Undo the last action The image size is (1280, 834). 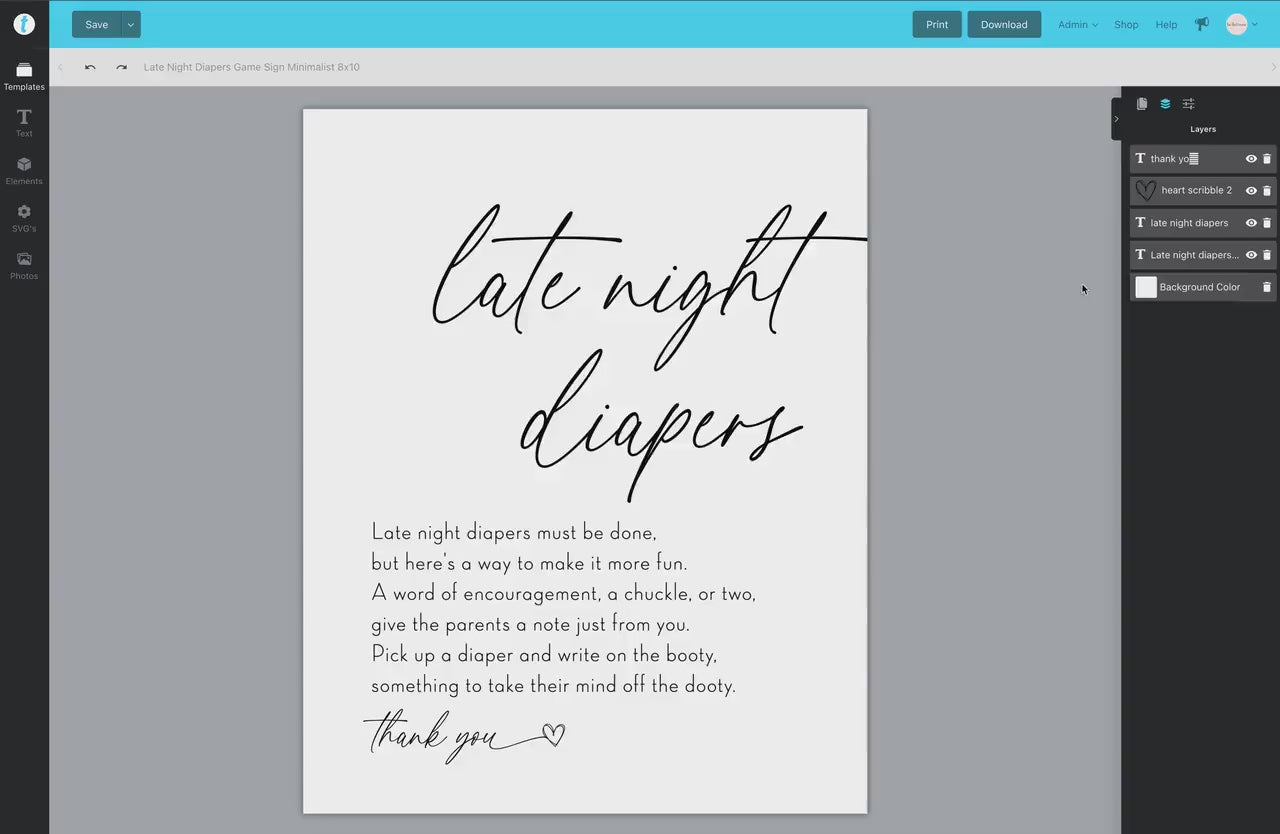pos(90,67)
